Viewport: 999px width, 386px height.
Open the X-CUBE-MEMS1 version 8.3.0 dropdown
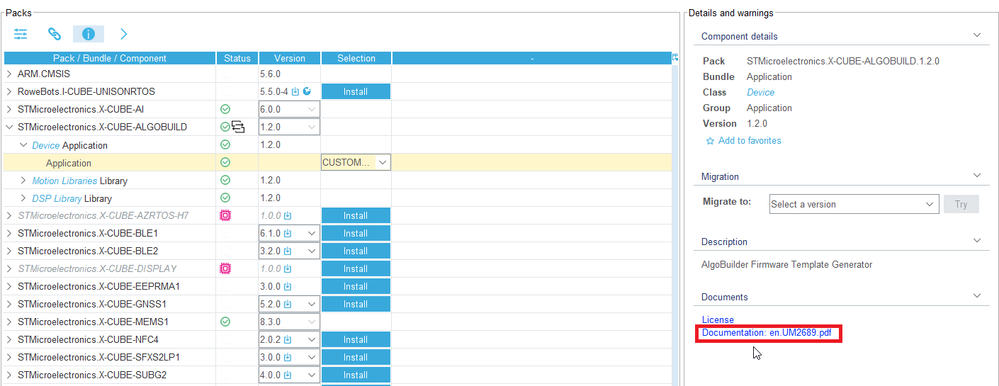pyautogui.click(x=289, y=322)
